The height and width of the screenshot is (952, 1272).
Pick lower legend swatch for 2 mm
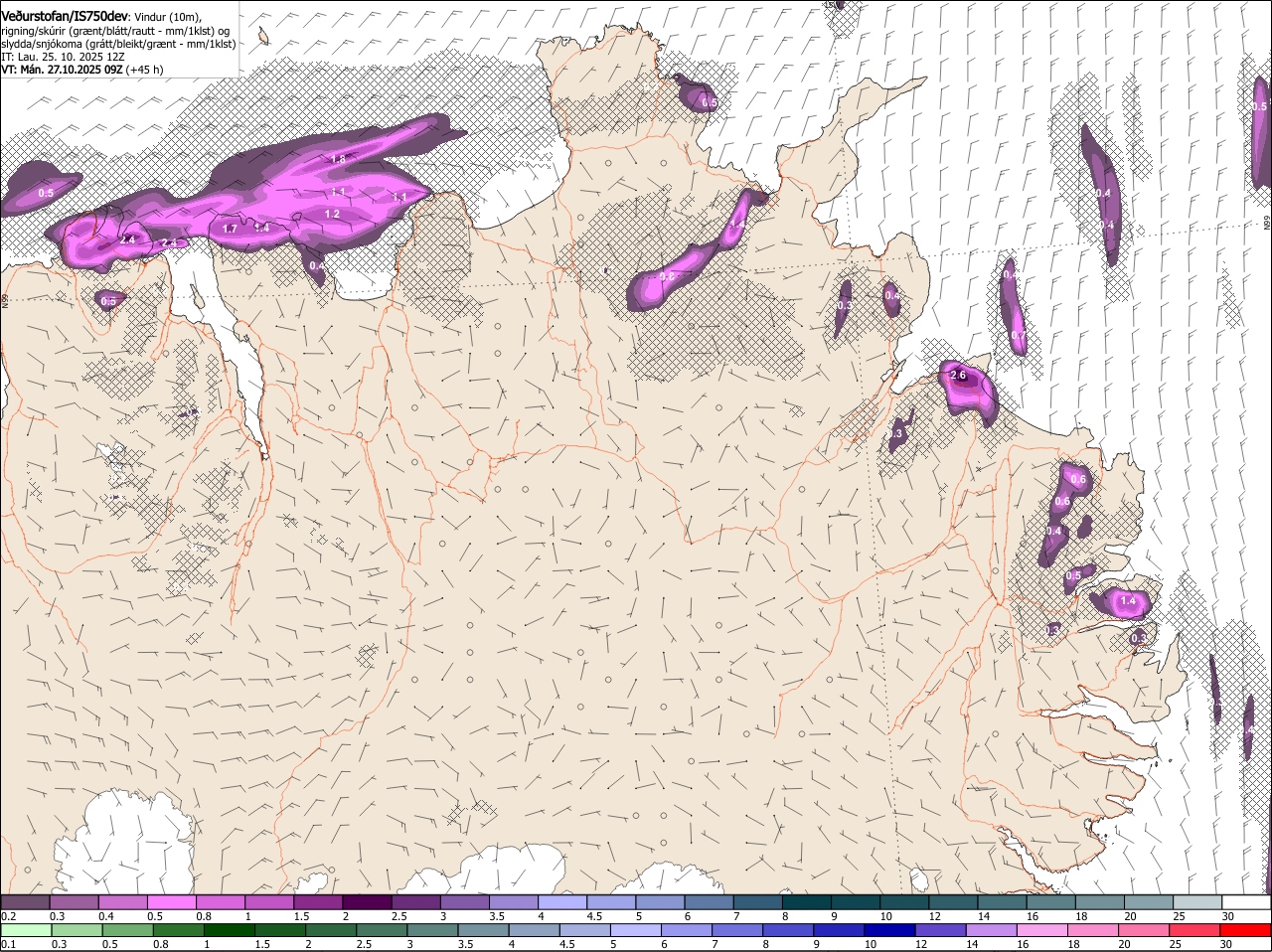coord(333,930)
